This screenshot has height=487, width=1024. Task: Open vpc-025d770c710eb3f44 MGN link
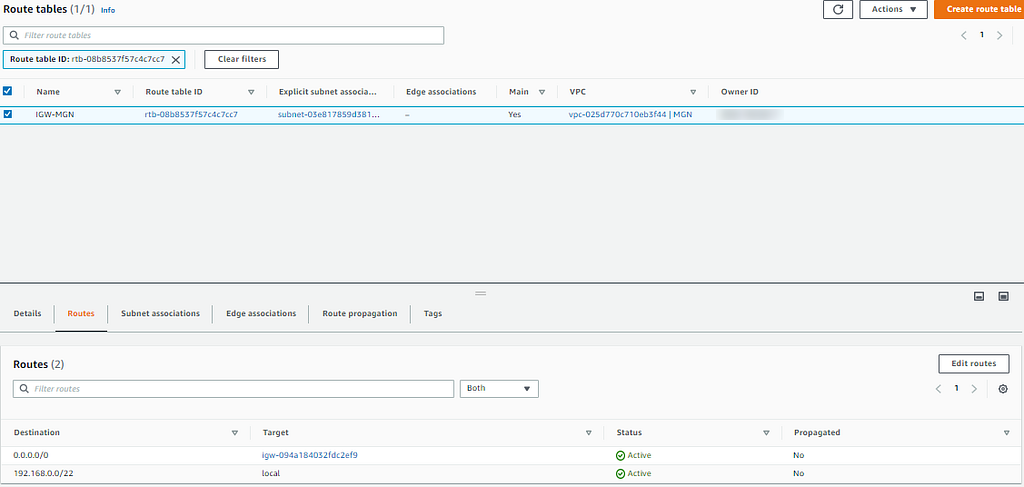(x=630, y=114)
